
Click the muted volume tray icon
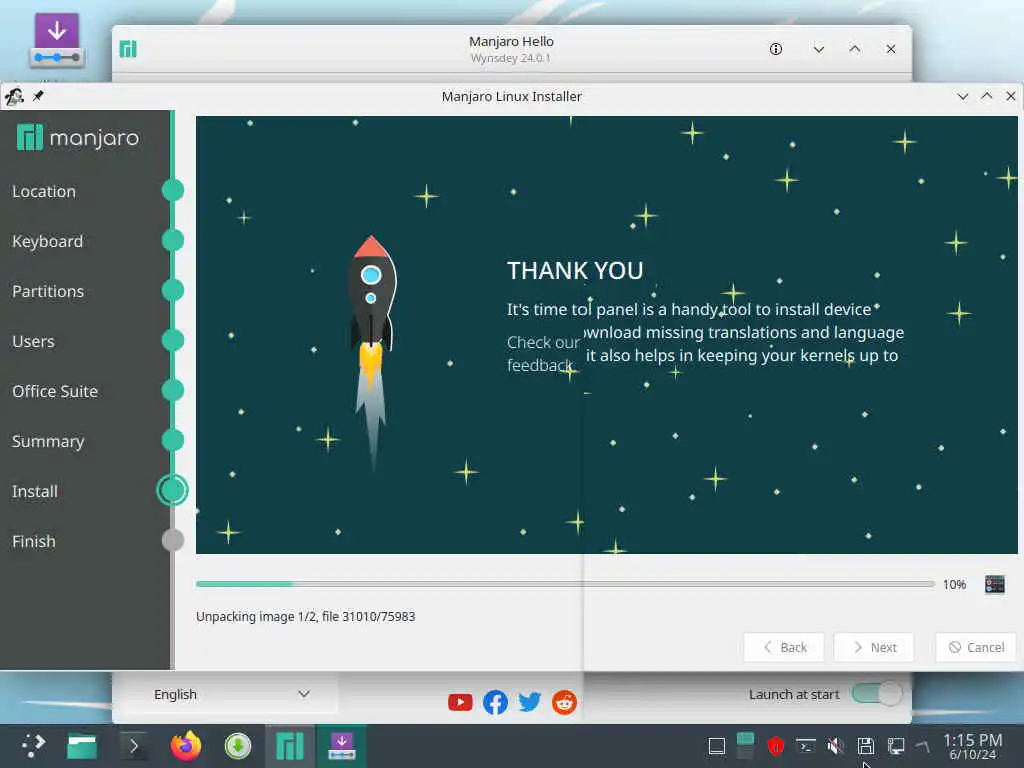pos(835,746)
